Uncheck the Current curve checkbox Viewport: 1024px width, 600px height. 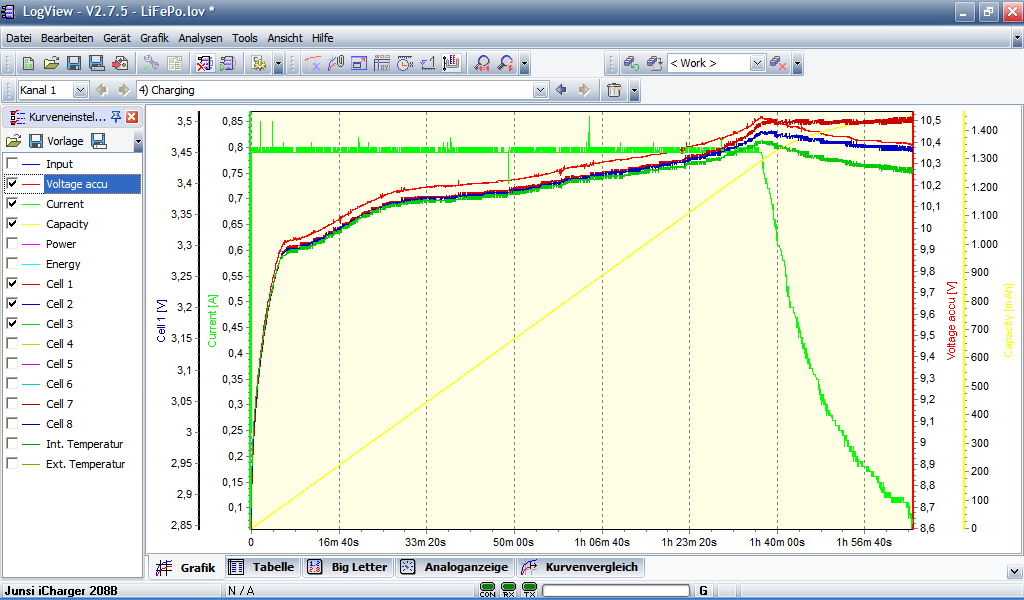point(12,203)
